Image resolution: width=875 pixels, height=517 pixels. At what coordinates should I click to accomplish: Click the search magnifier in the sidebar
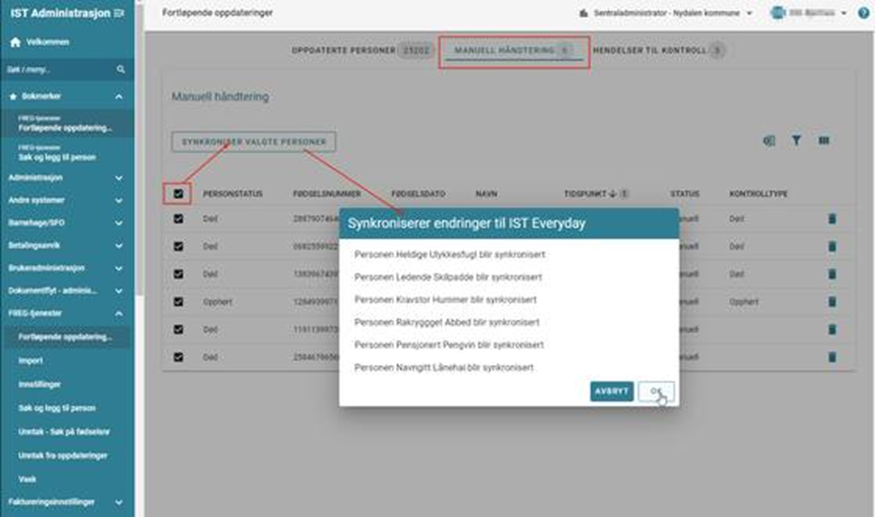pyautogui.click(x=121, y=70)
